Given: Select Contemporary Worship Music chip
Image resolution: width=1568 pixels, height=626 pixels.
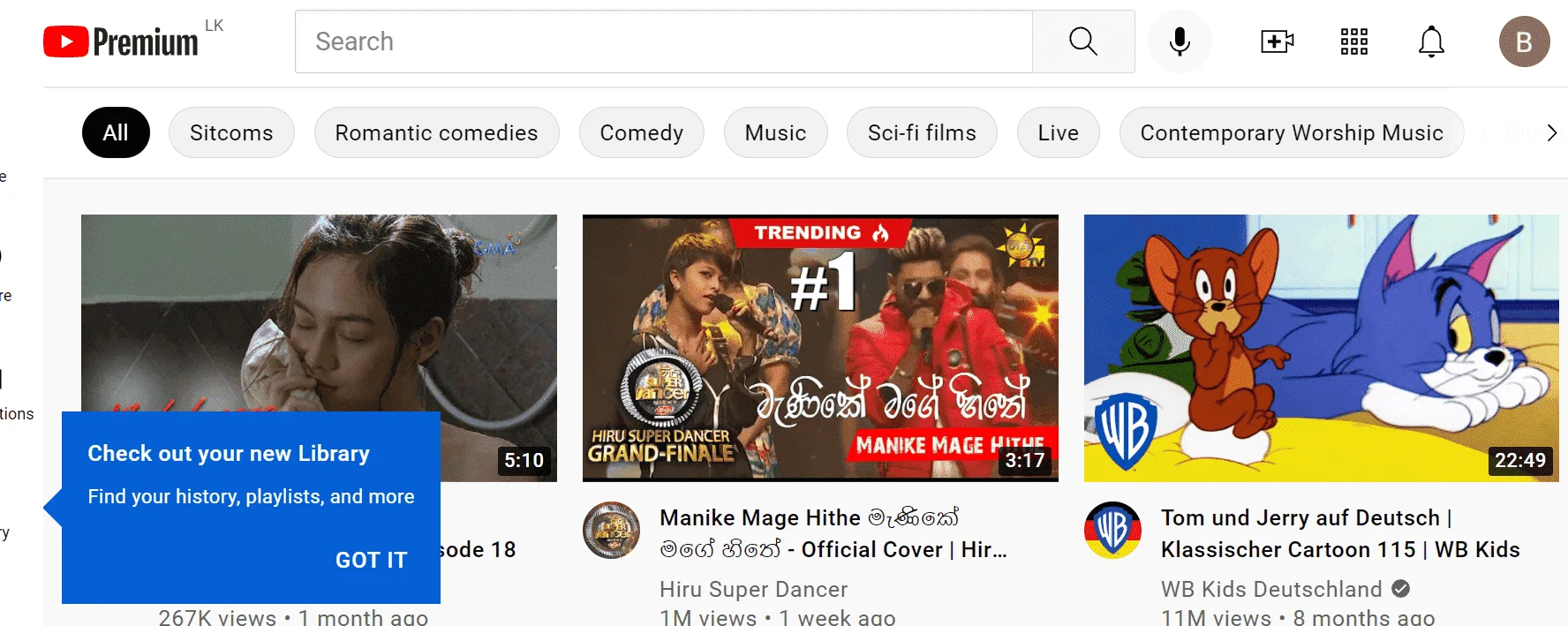Looking at the screenshot, I should tap(1292, 132).
